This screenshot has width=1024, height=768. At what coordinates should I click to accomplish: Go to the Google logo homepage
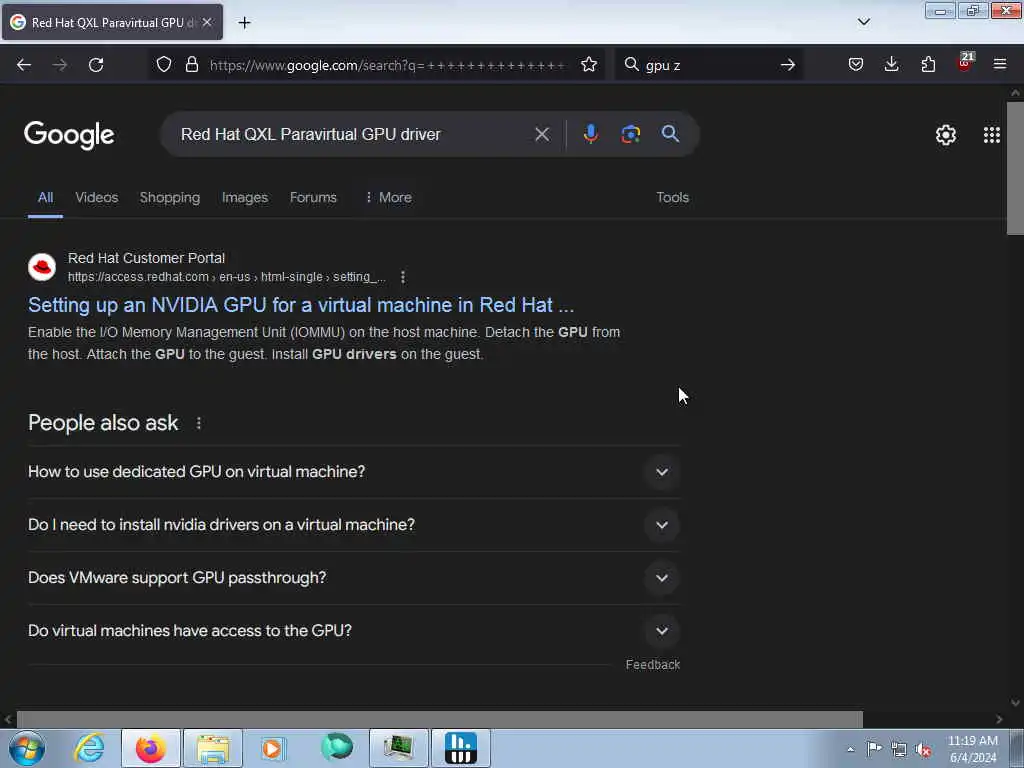pos(69,135)
